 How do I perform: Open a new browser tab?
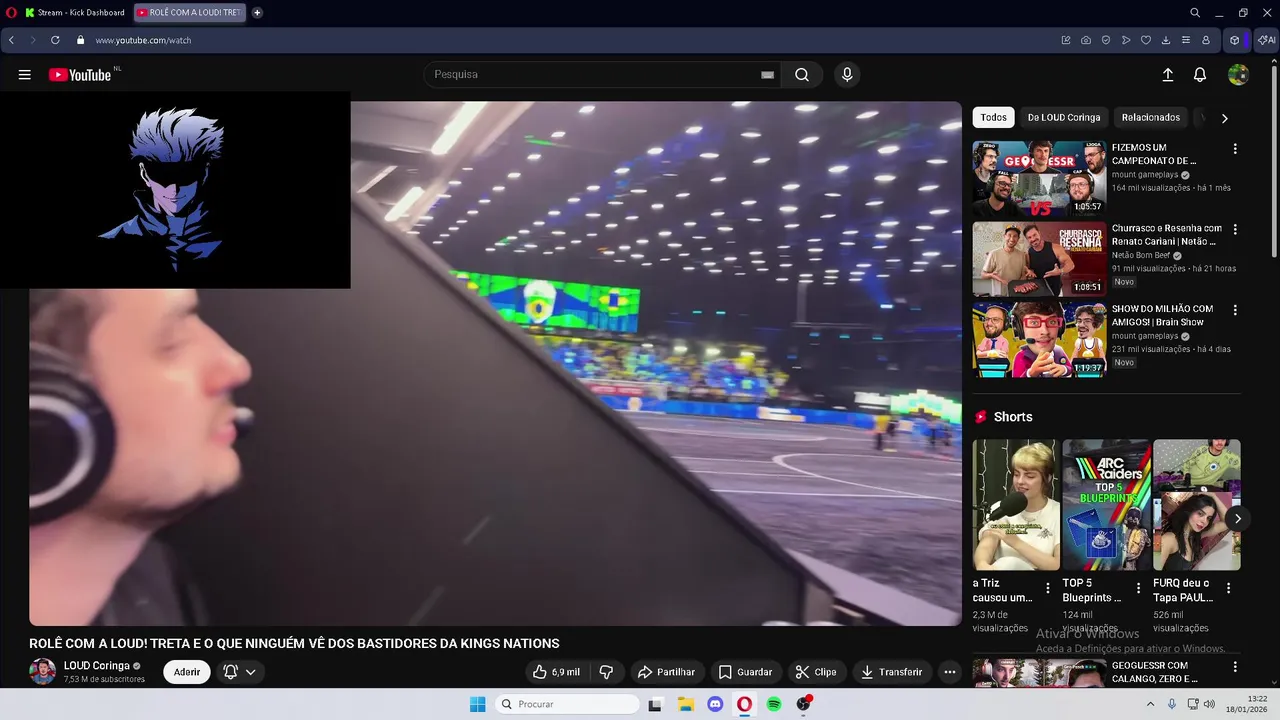(x=257, y=13)
